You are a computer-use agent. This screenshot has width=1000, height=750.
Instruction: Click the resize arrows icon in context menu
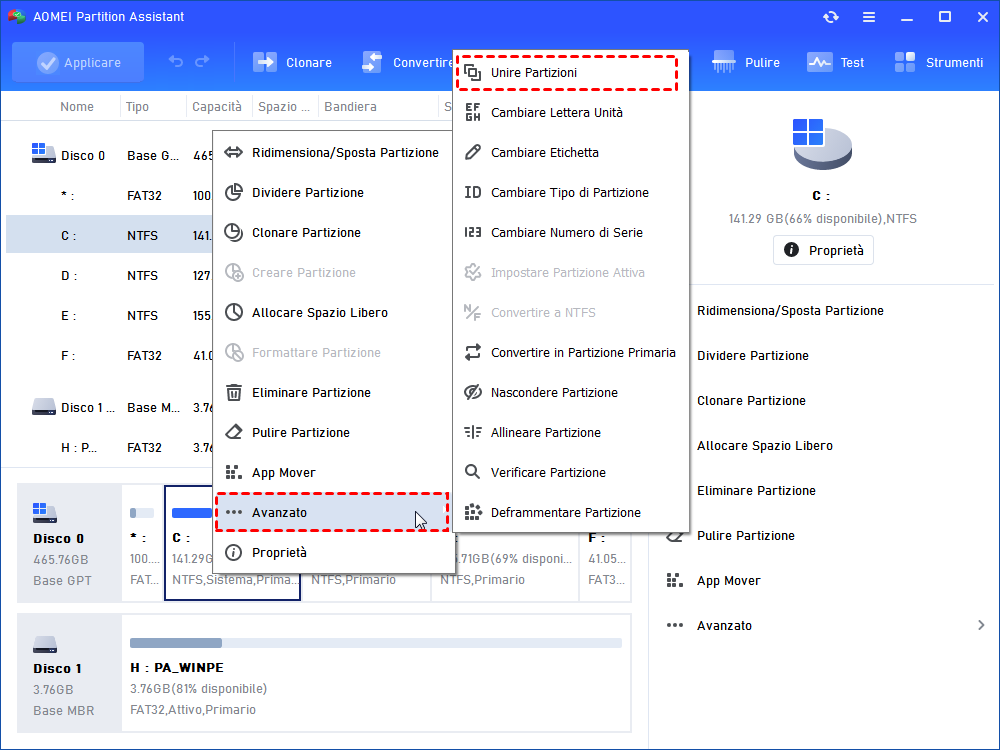point(233,152)
